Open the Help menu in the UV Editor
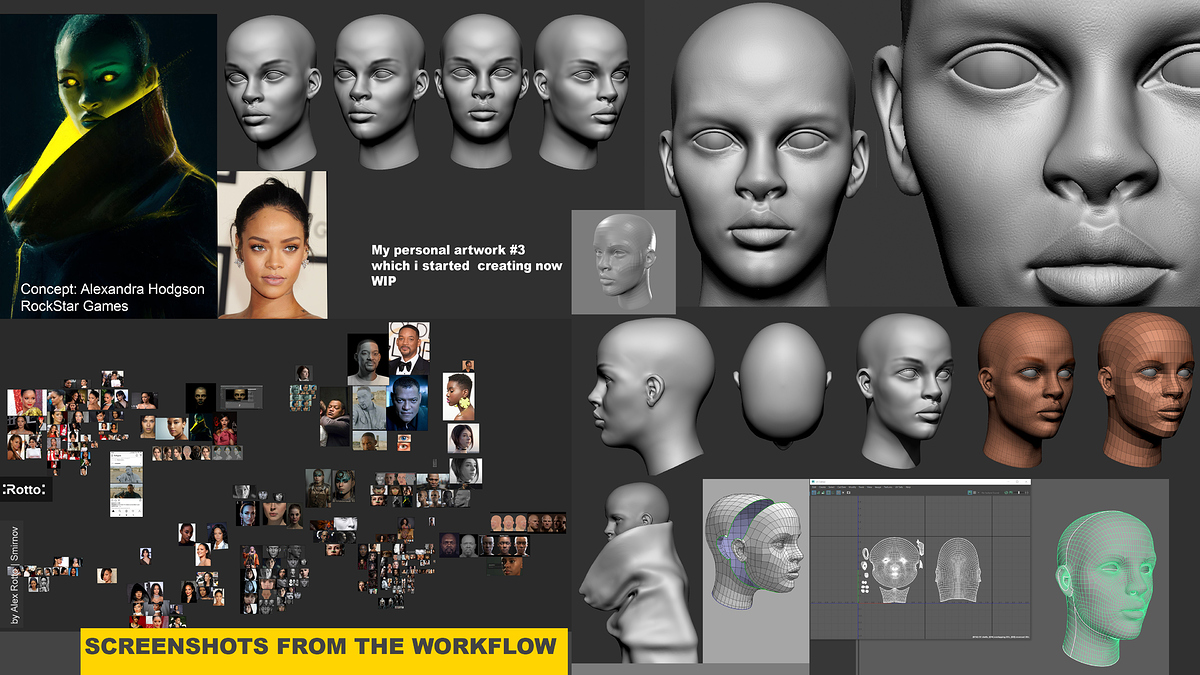 (x=908, y=487)
